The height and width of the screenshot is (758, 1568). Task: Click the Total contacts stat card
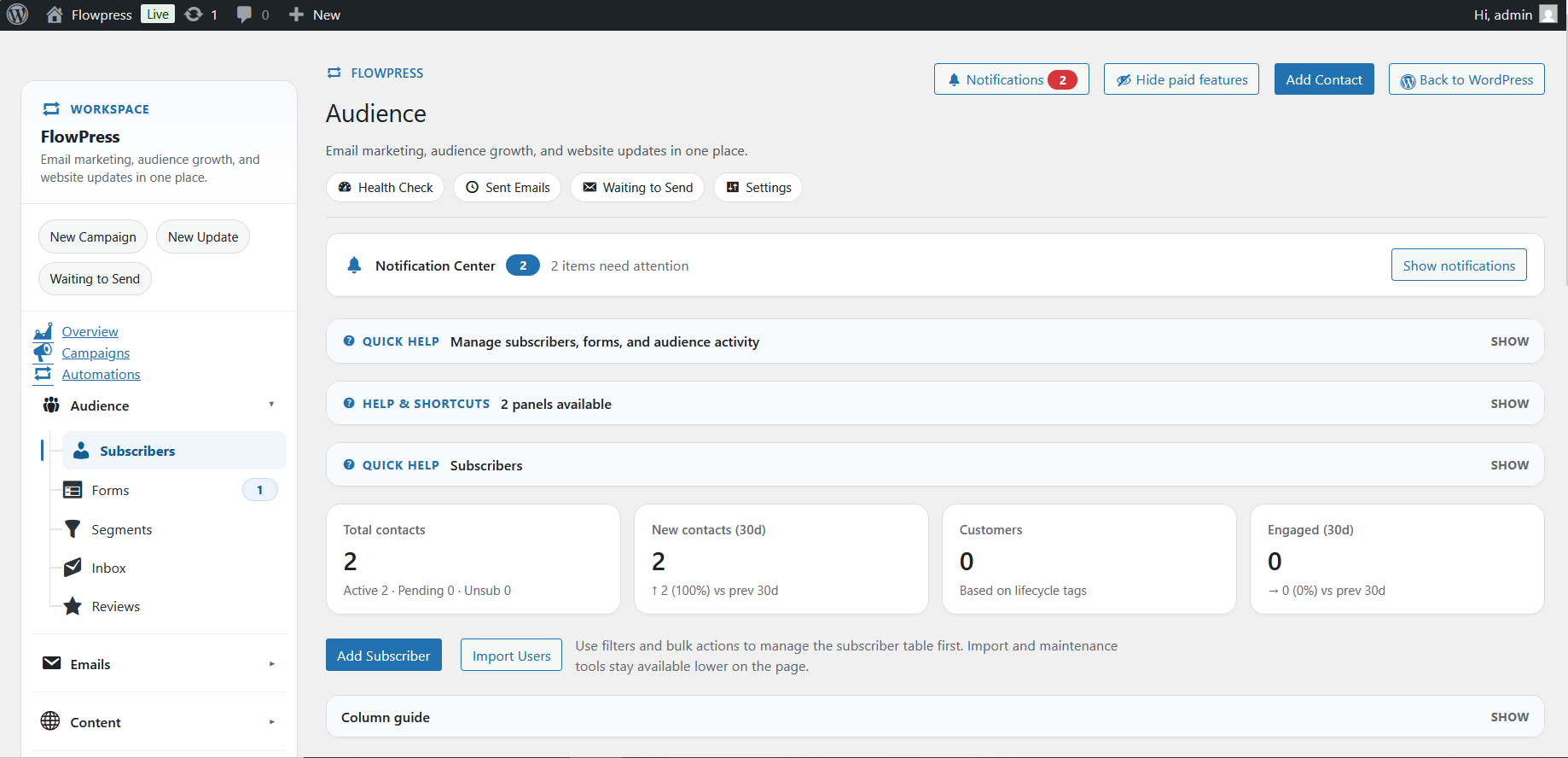pos(473,559)
